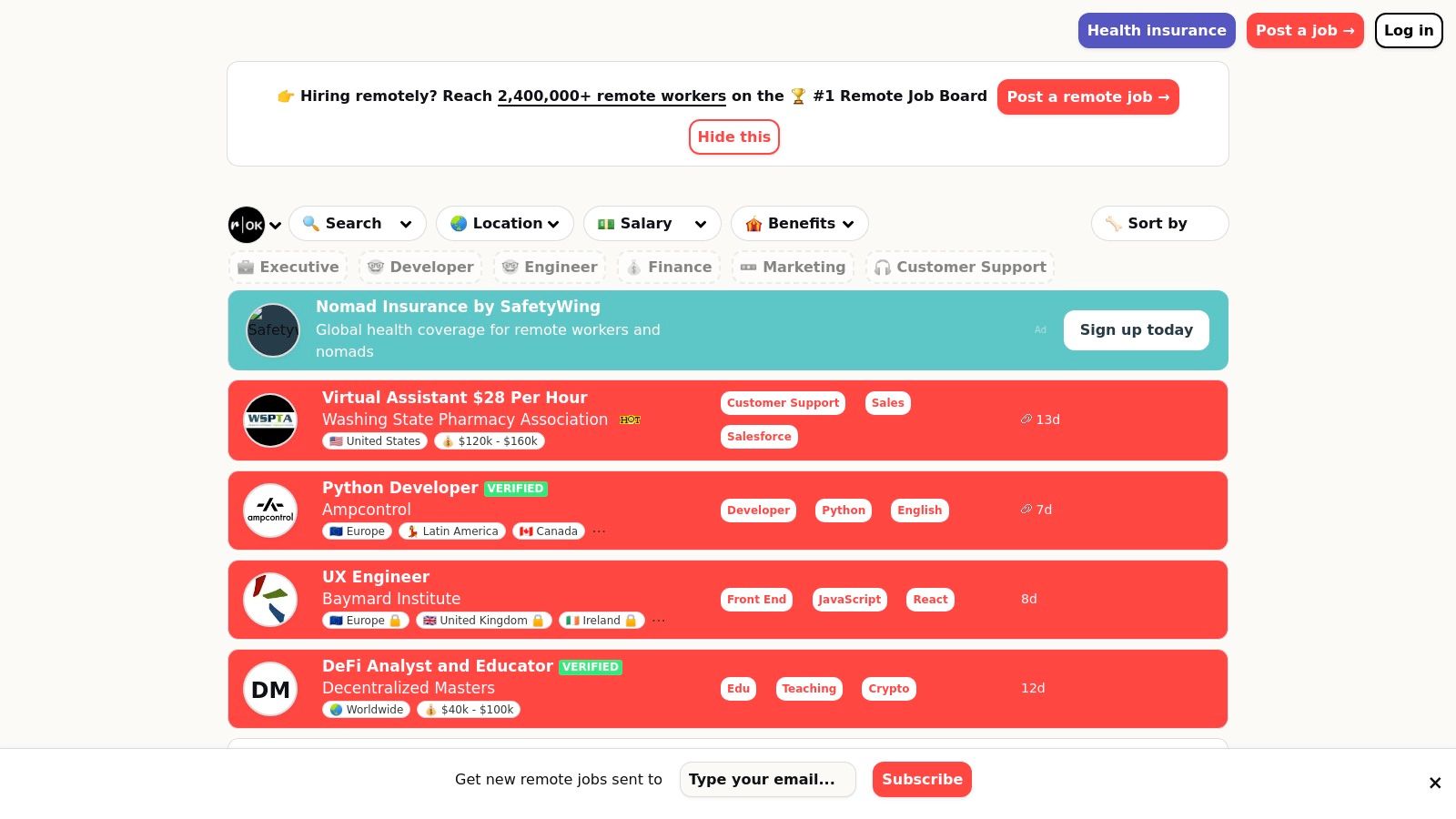
Task: Open Virtual Assistant $28 Per Hour job
Action: point(455,398)
